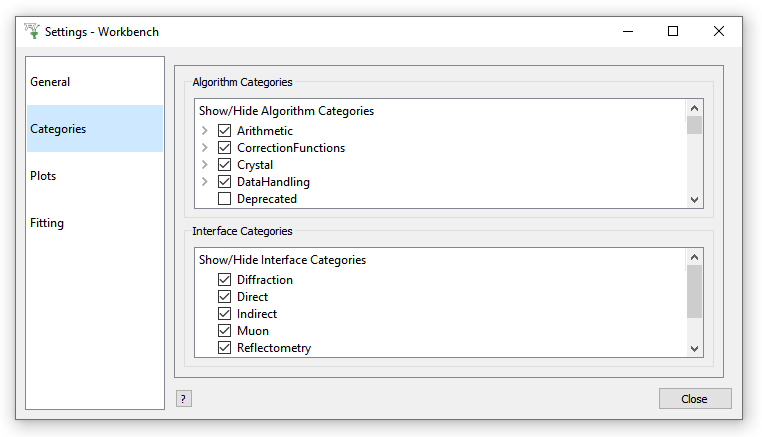This screenshot has height=437, width=762.
Task: Click the Interface Categories scrollbar thumb
Action: point(695,291)
